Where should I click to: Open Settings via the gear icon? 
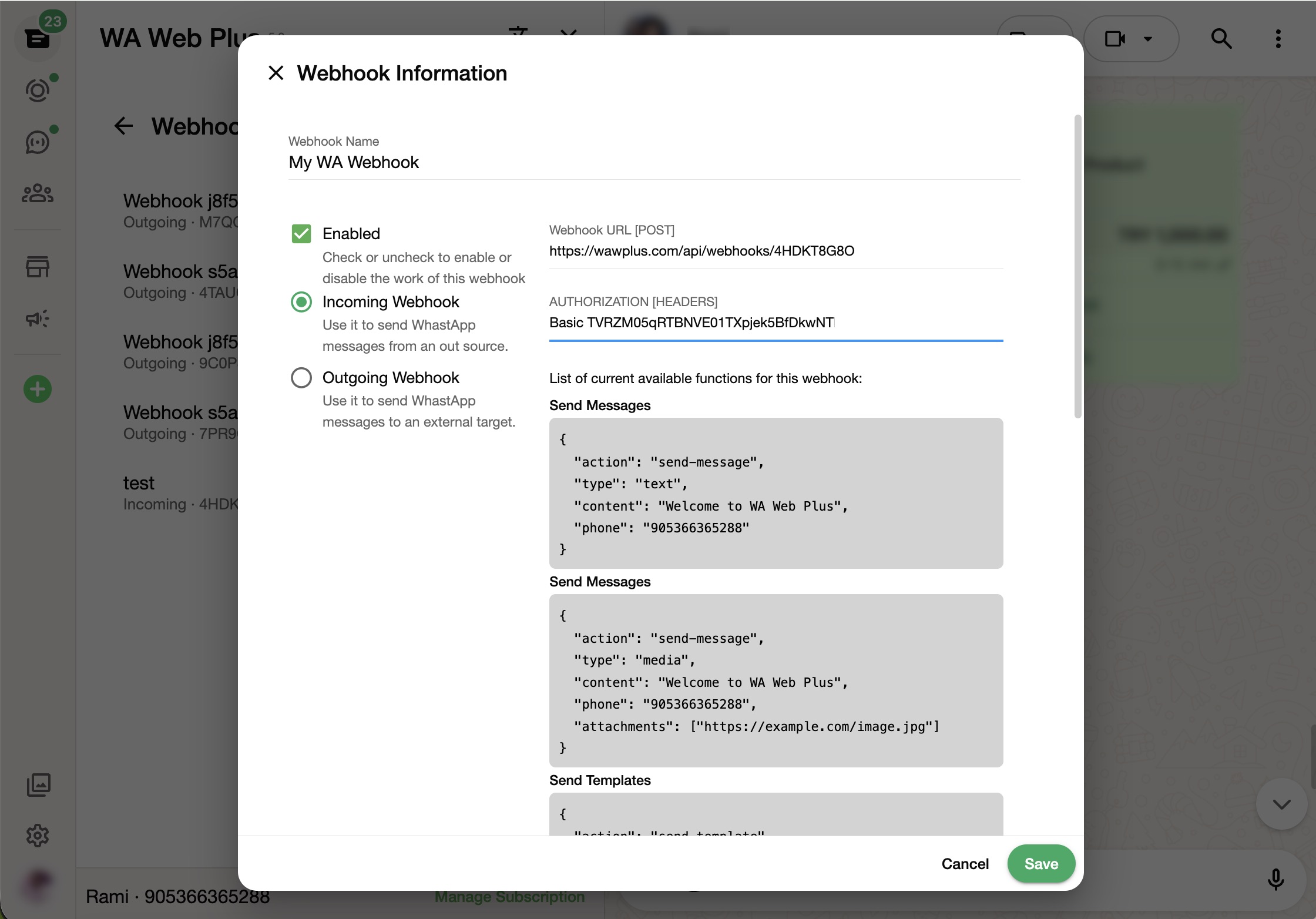(38, 836)
